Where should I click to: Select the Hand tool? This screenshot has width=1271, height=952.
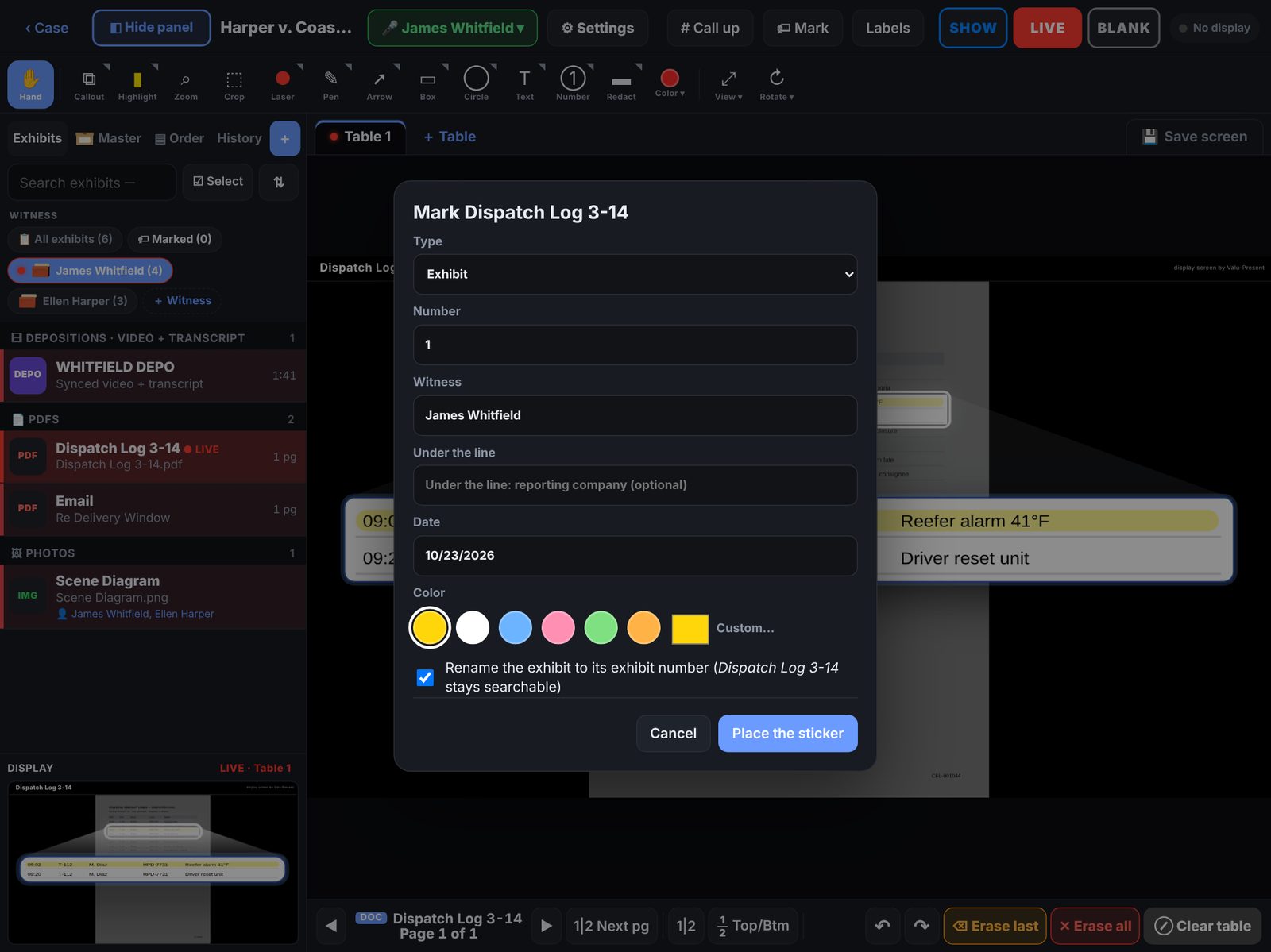click(x=30, y=84)
